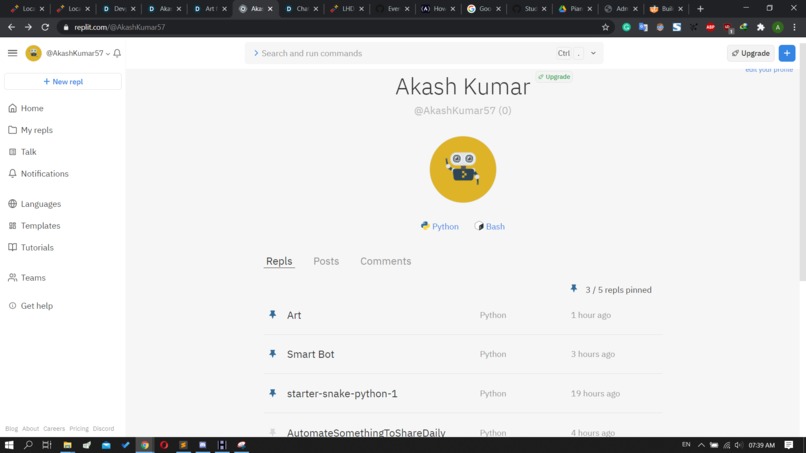
Task: Reload the page with refresh icon
Action: coord(45,27)
